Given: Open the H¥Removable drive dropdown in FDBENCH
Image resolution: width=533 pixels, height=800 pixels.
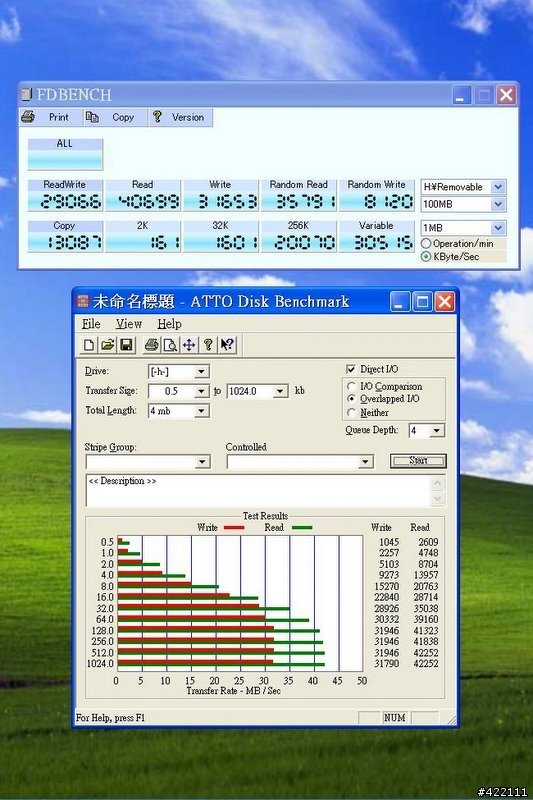Looking at the screenshot, I should (498, 187).
